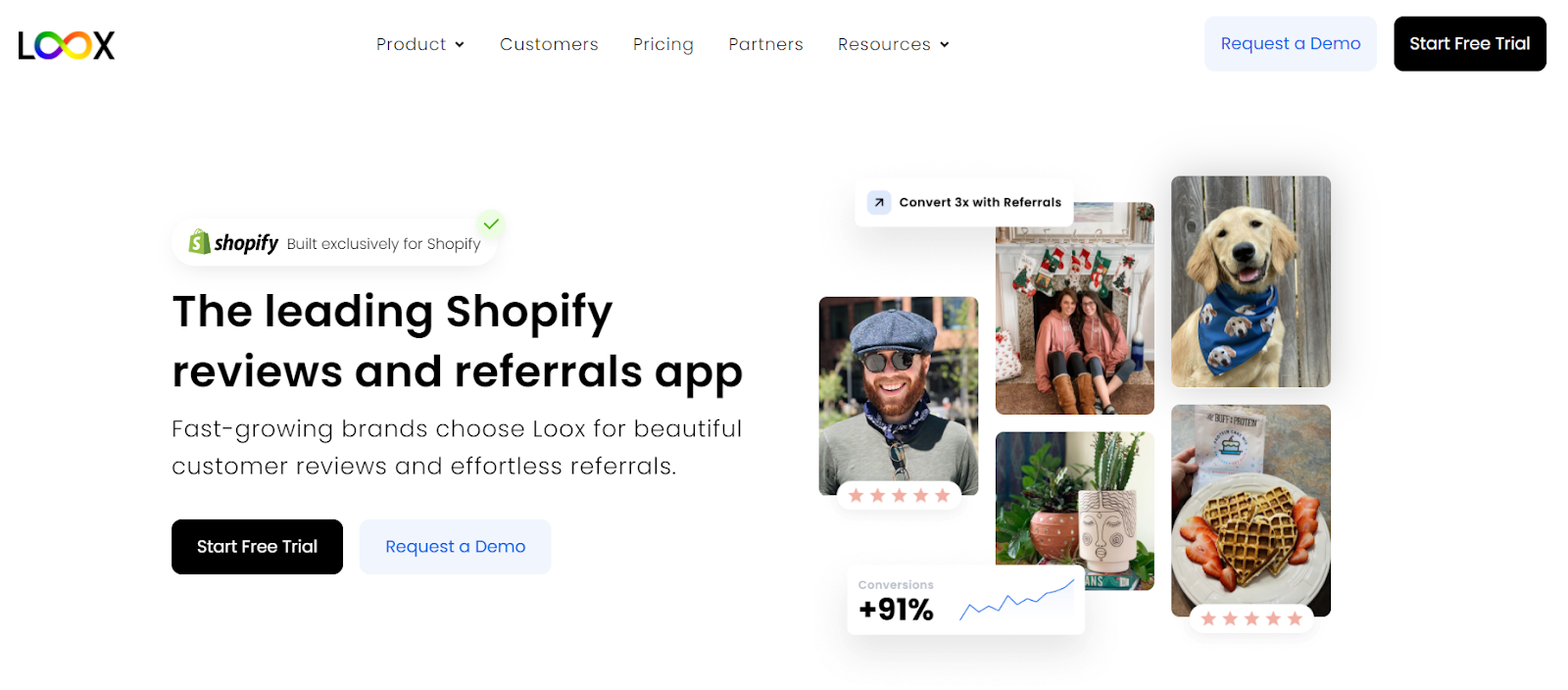This screenshot has height=690, width=1568.
Task: Expand the Resources dropdown chevron
Action: [945, 45]
